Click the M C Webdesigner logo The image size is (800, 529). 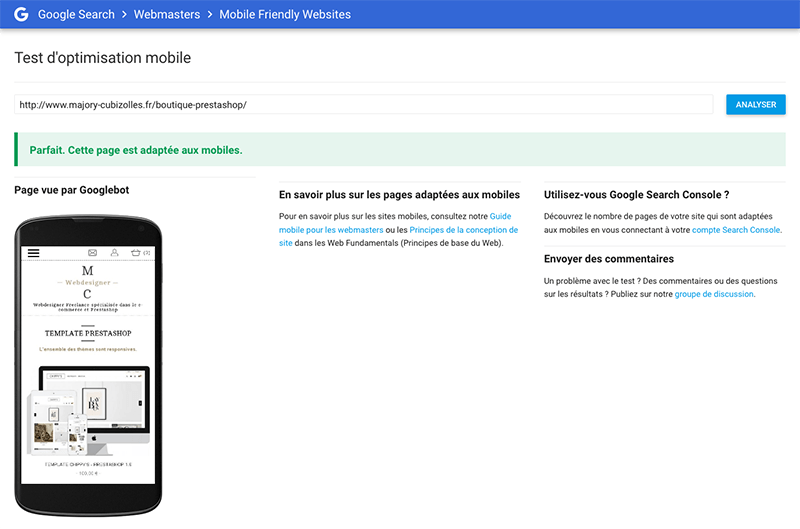[x=87, y=283]
